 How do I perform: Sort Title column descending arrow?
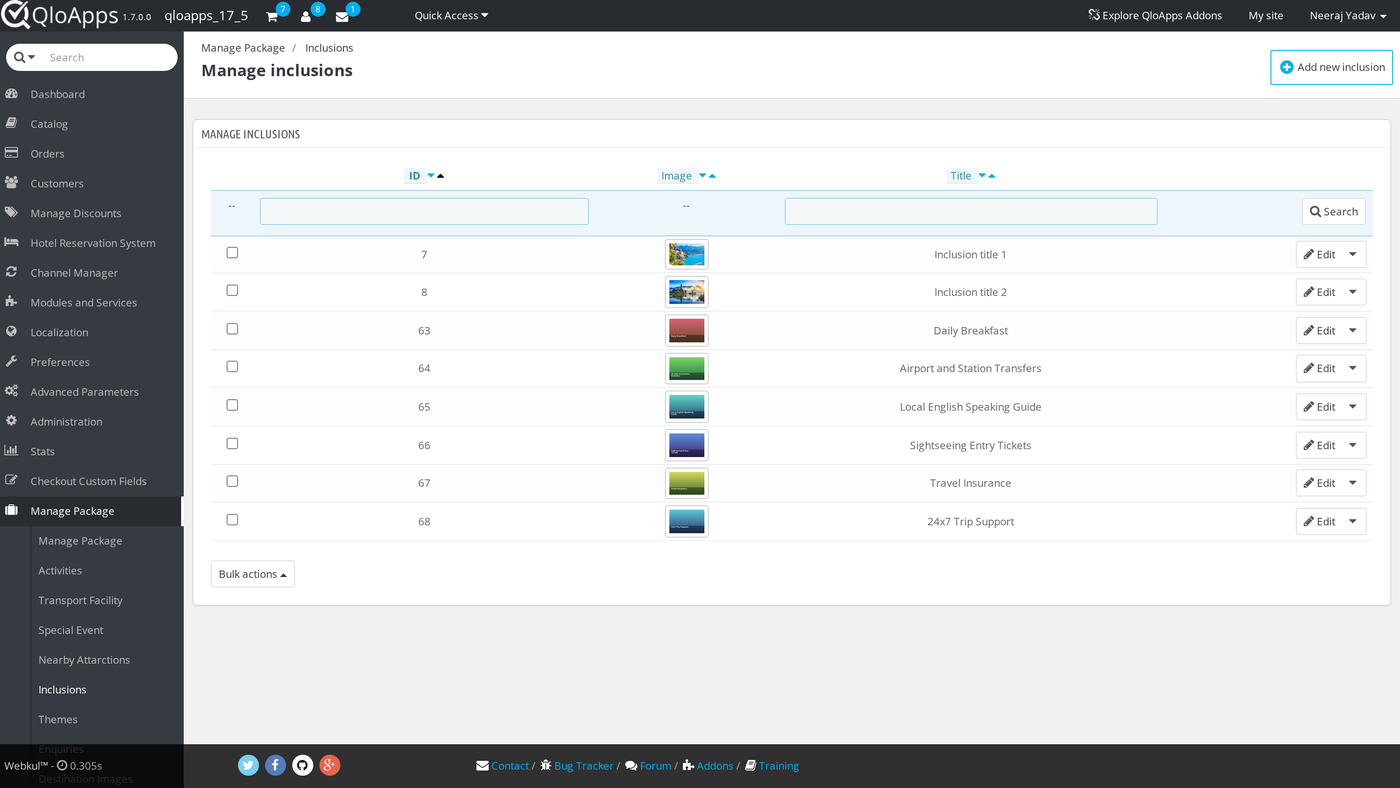[982, 176]
